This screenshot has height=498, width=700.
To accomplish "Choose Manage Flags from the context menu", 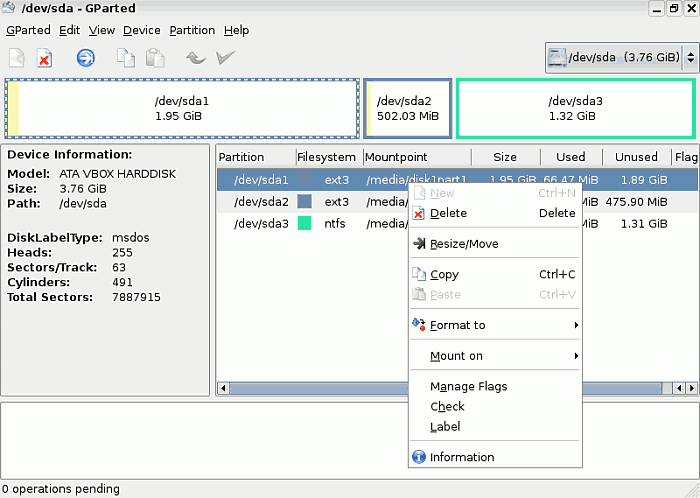I will [x=468, y=387].
